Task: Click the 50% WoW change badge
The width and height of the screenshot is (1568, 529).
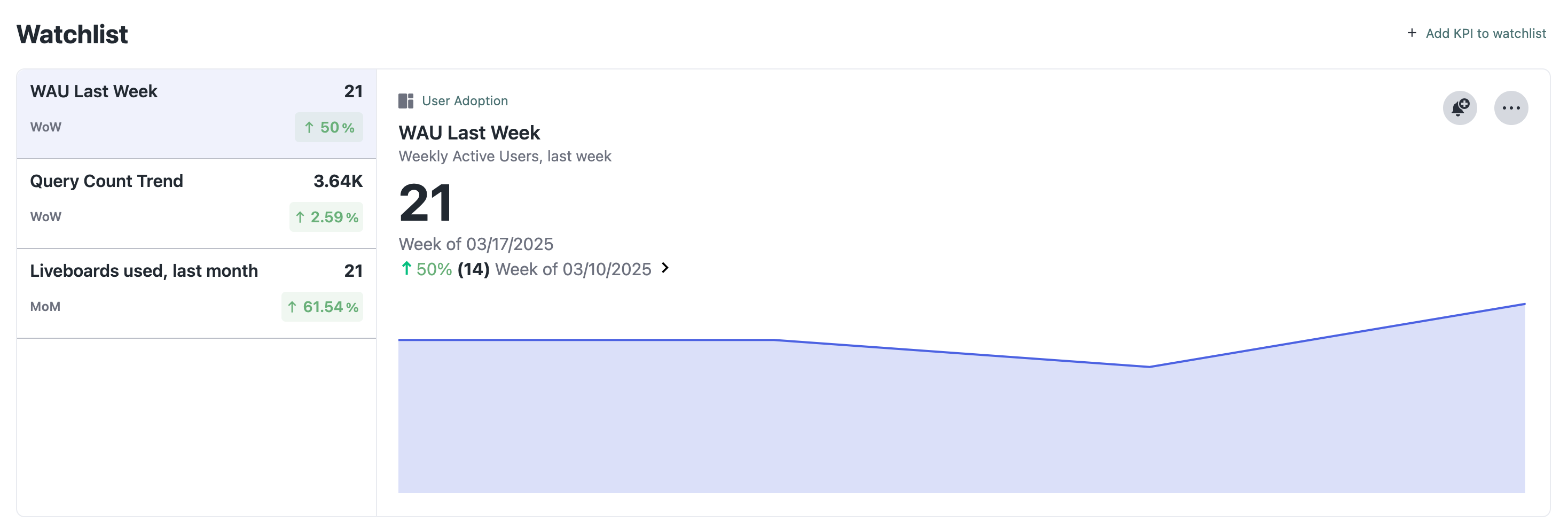Action: pyautogui.click(x=328, y=127)
